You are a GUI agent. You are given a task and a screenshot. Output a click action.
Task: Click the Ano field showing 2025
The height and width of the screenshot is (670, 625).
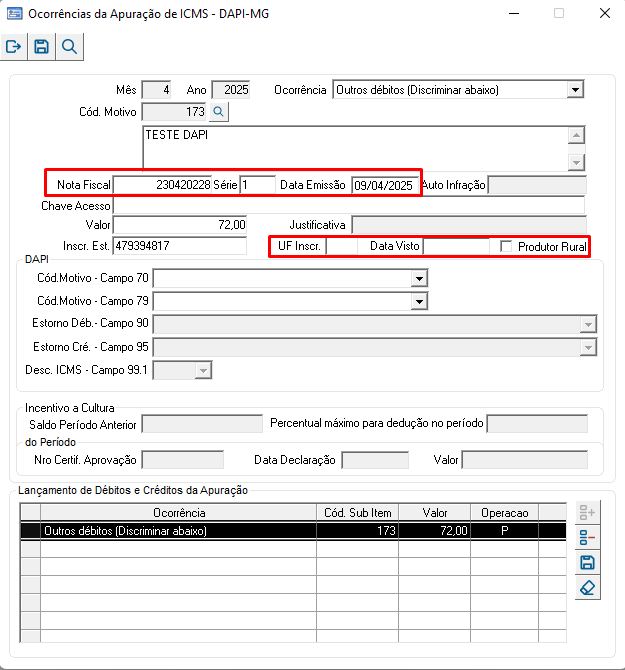tap(231, 90)
